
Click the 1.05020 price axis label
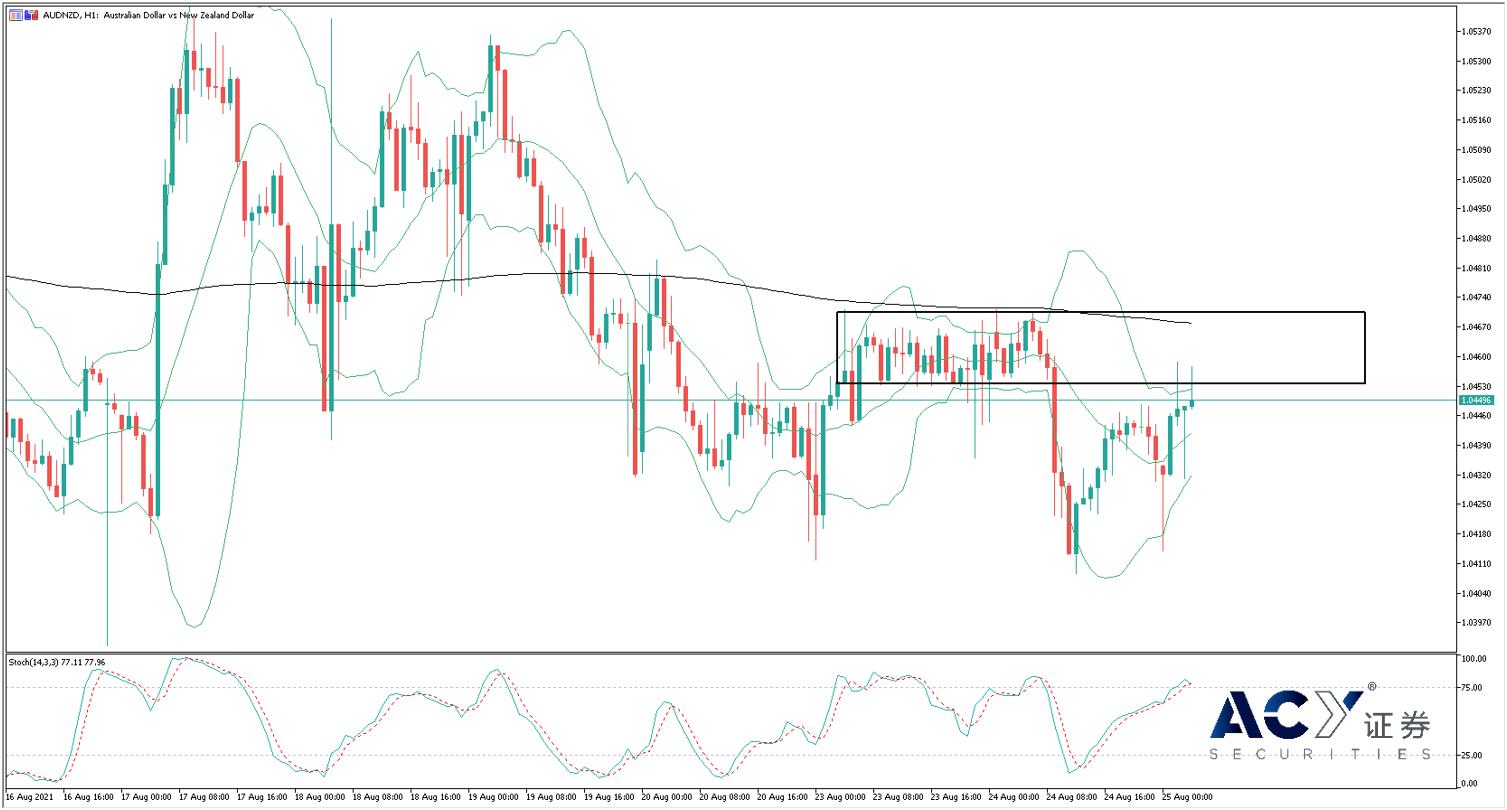(x=1477, y=180)
